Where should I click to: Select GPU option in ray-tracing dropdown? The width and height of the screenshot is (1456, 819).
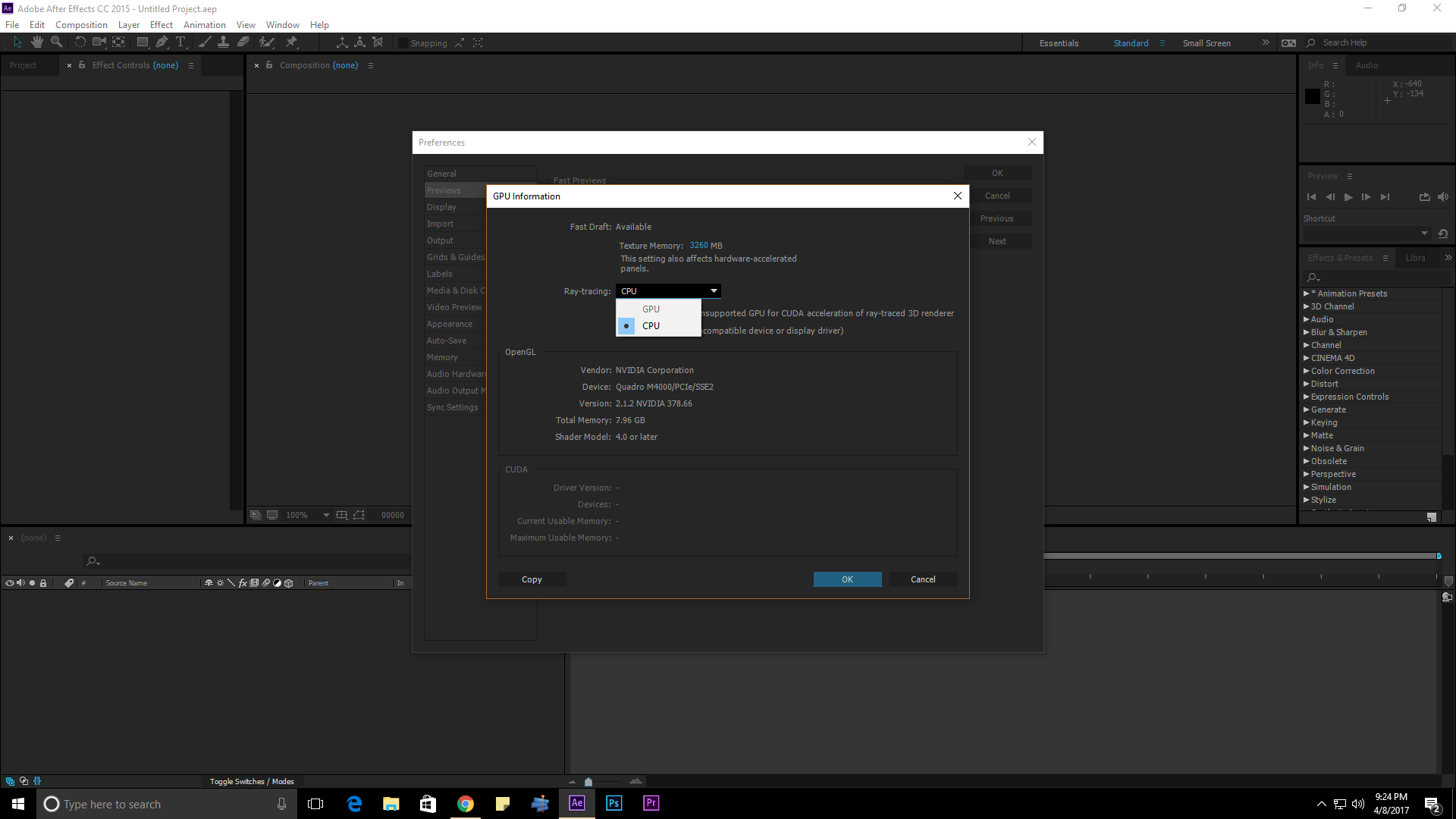pos(651,308)
